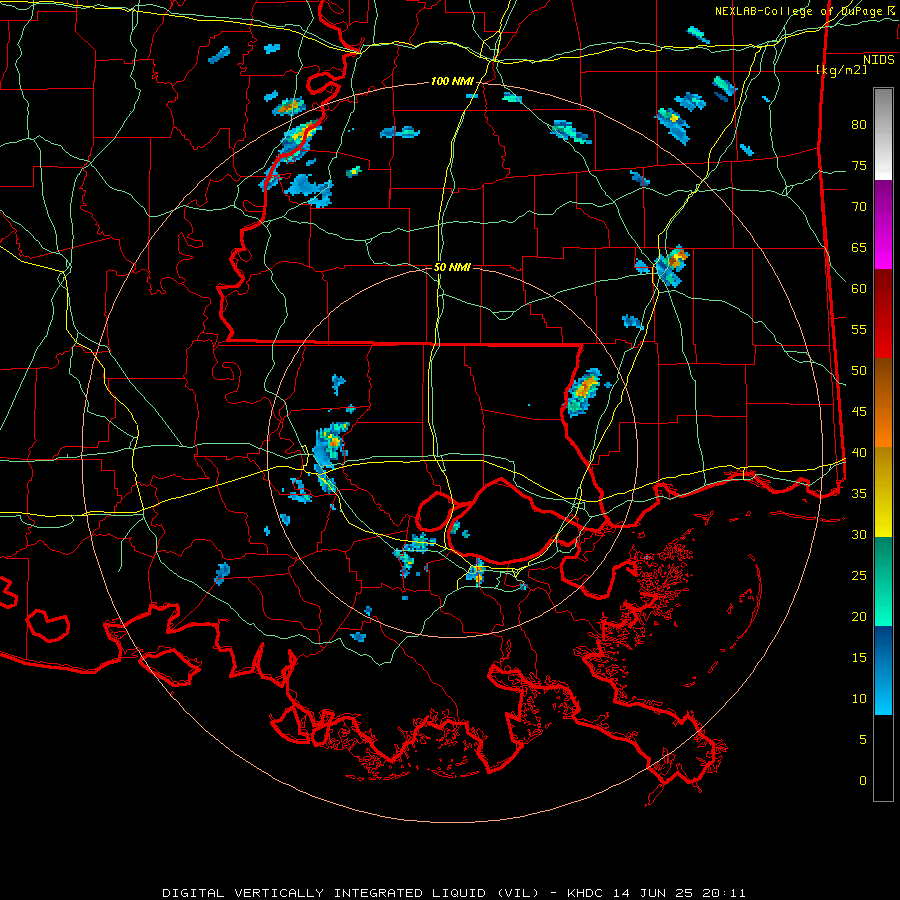Click the 14 JUN 25 date in the caption

click(654, 893)
